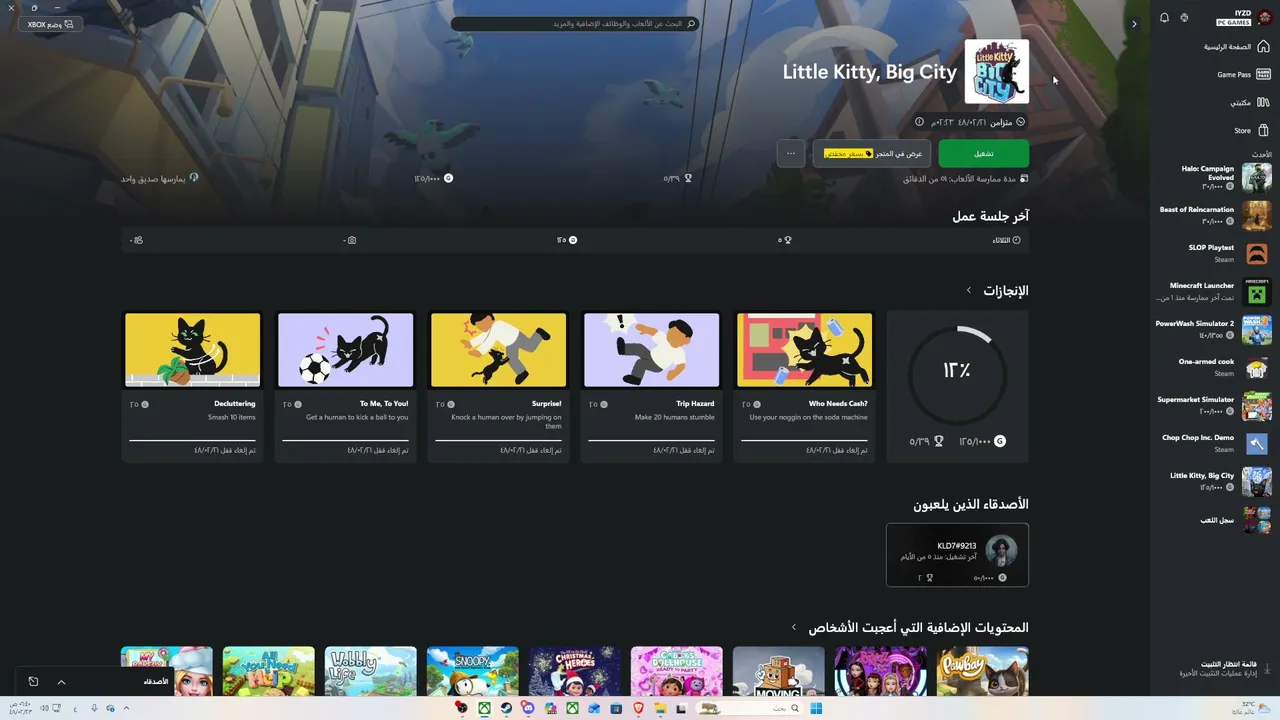This screenshot has height=720, width=1280.
Task: Open the Moving add-on thumbnail
Action: (779, 671)
